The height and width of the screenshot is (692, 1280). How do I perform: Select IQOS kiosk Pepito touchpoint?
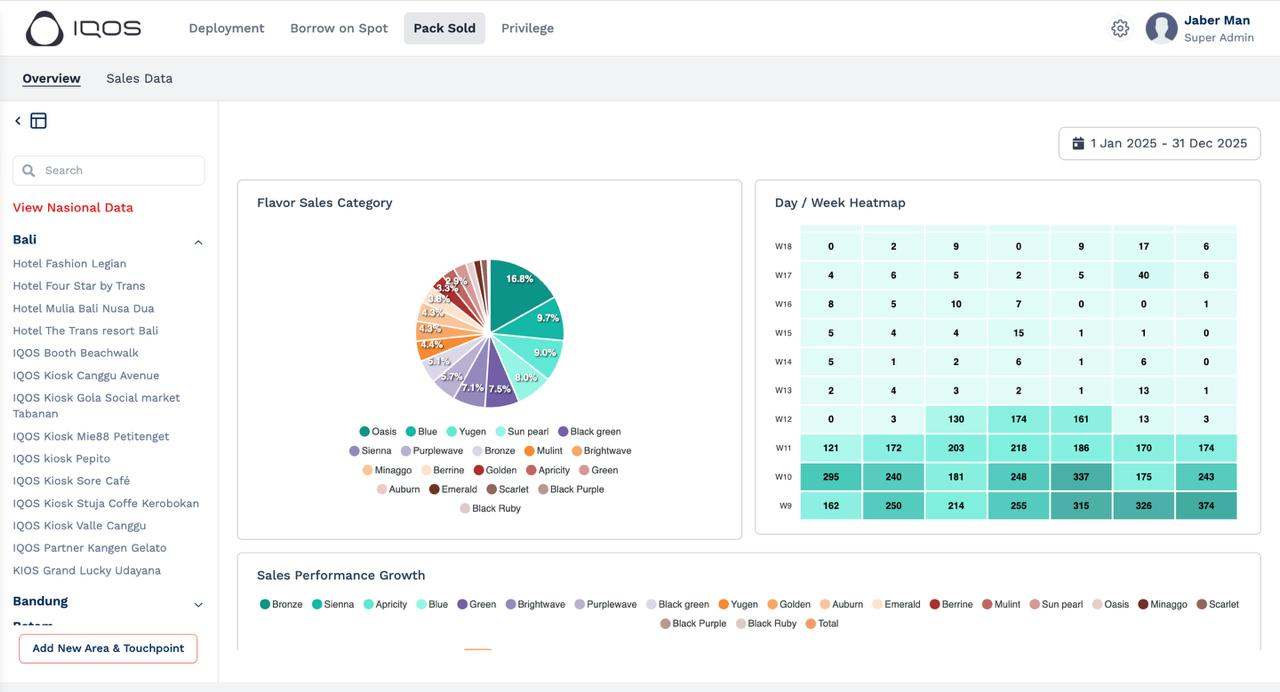[x=61, y=459]
